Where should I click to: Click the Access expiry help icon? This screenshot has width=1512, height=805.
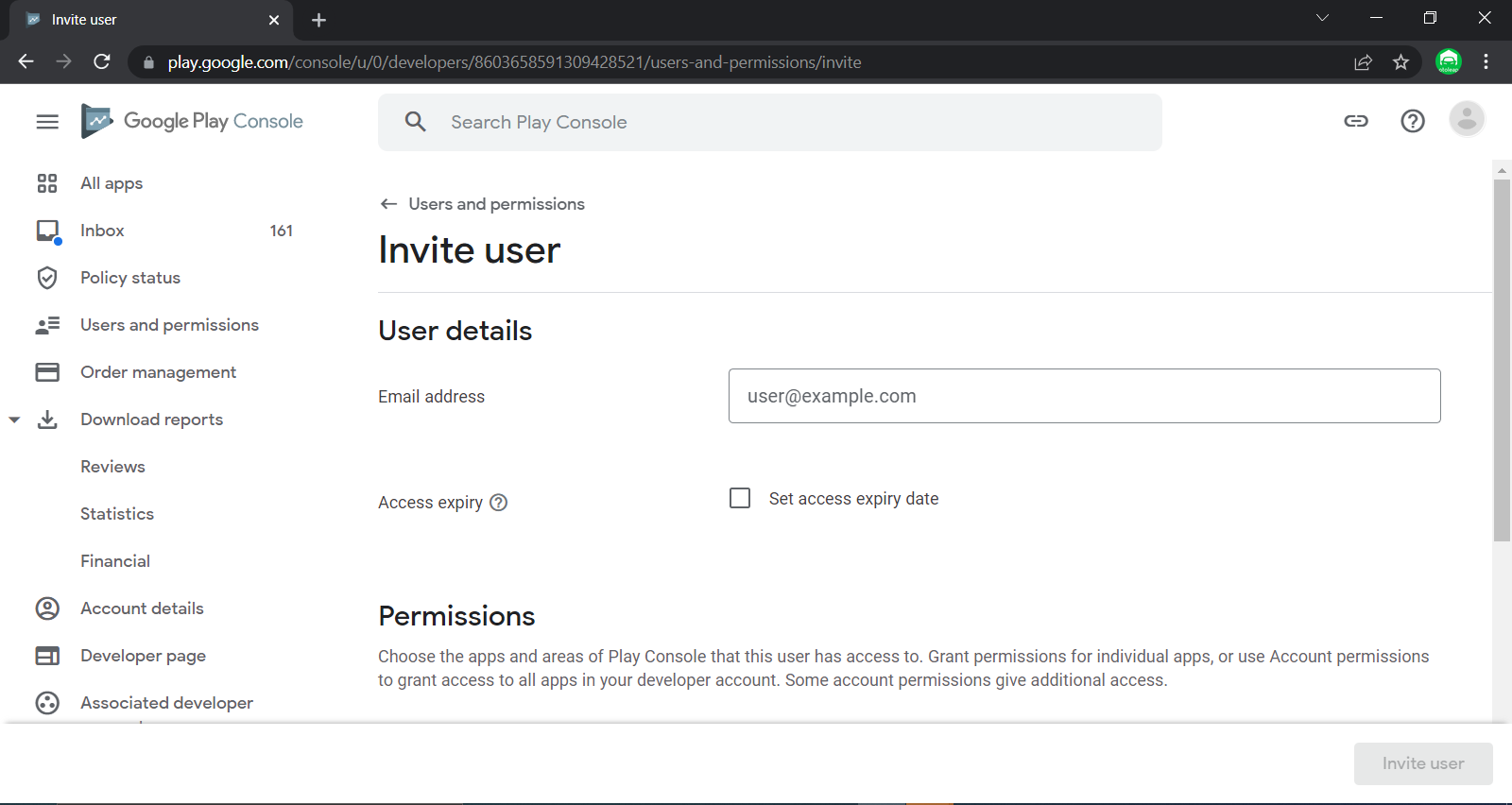click(x=499, y=503)
